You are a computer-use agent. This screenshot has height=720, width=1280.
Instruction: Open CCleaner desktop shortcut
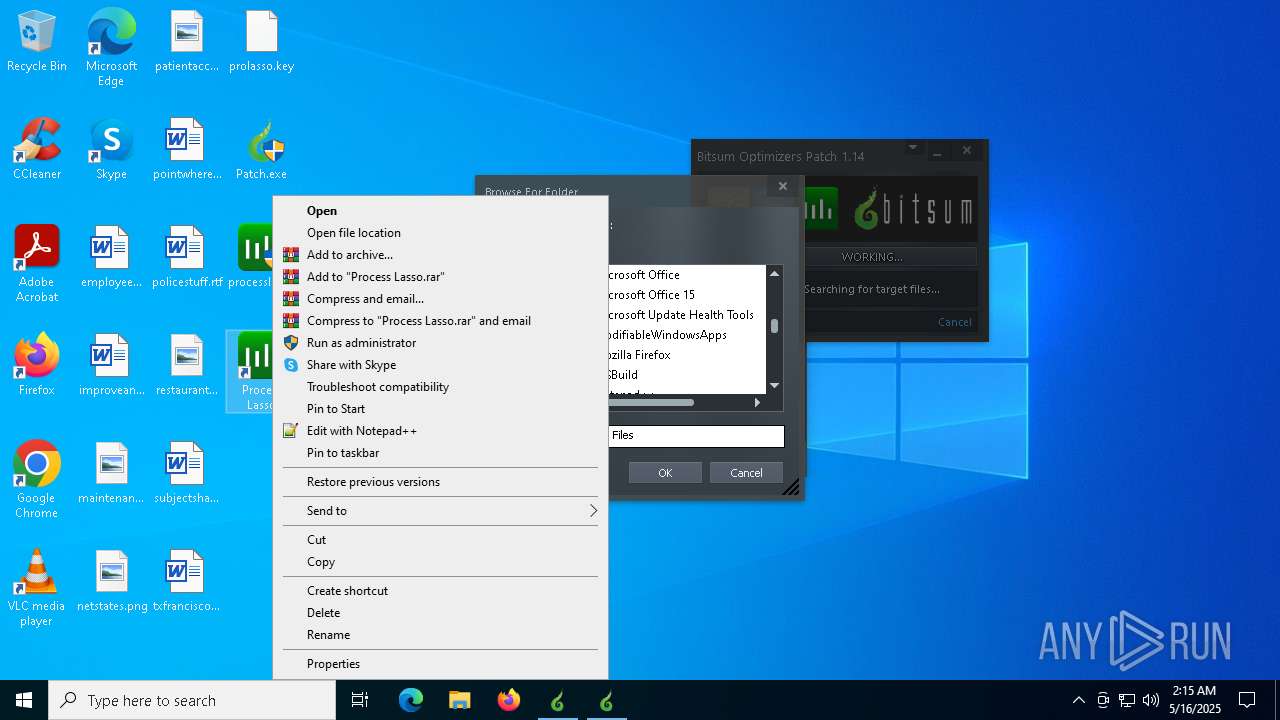point(37,149)
